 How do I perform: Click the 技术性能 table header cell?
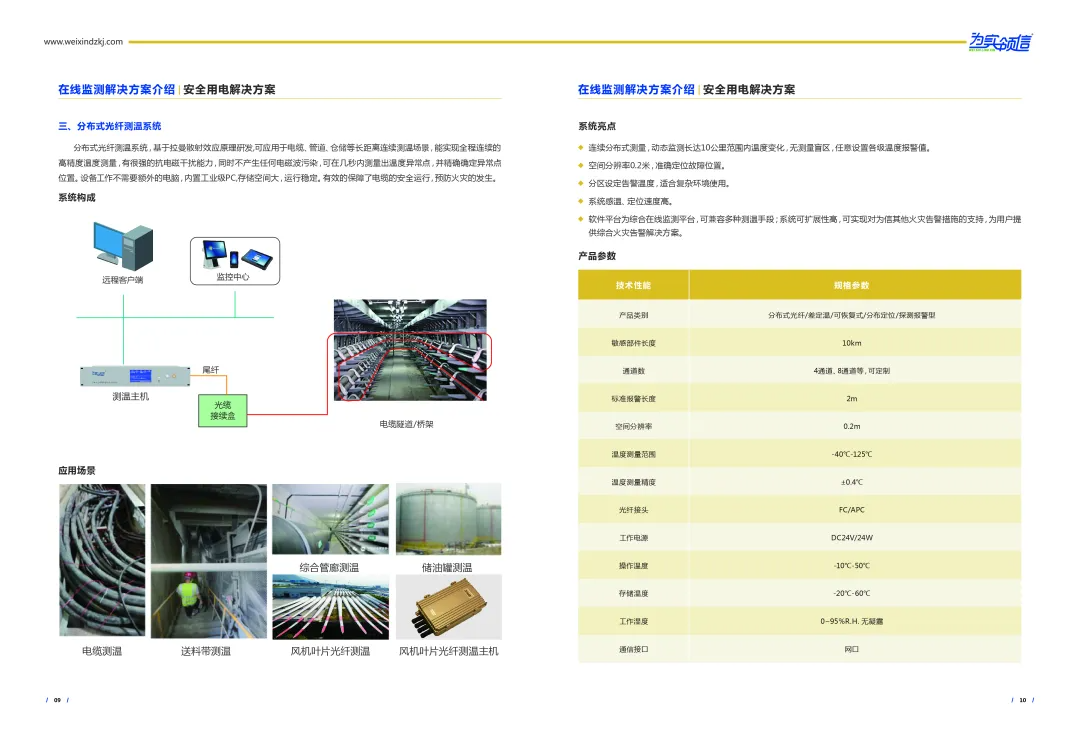pos(633,285)
